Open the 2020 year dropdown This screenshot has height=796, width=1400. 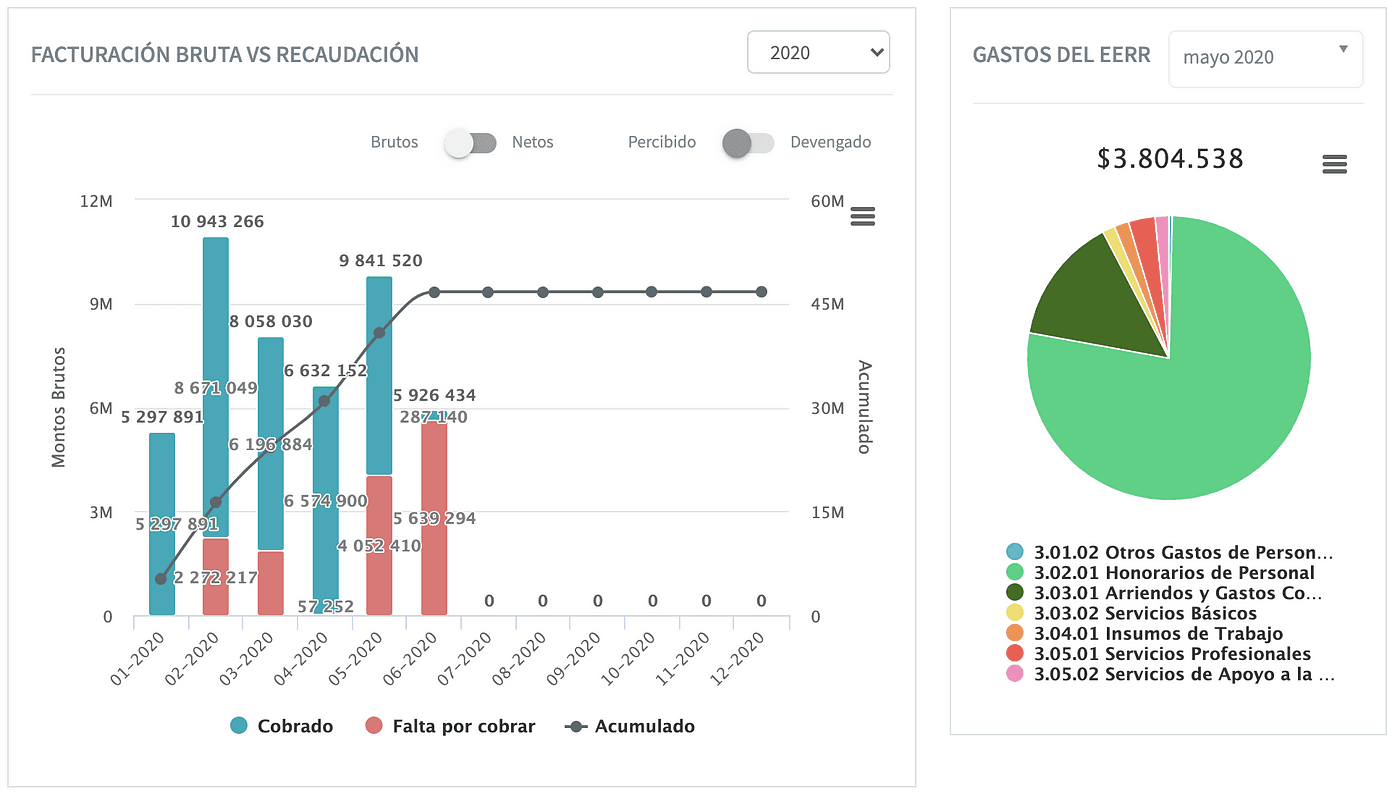tap(819, 52)
